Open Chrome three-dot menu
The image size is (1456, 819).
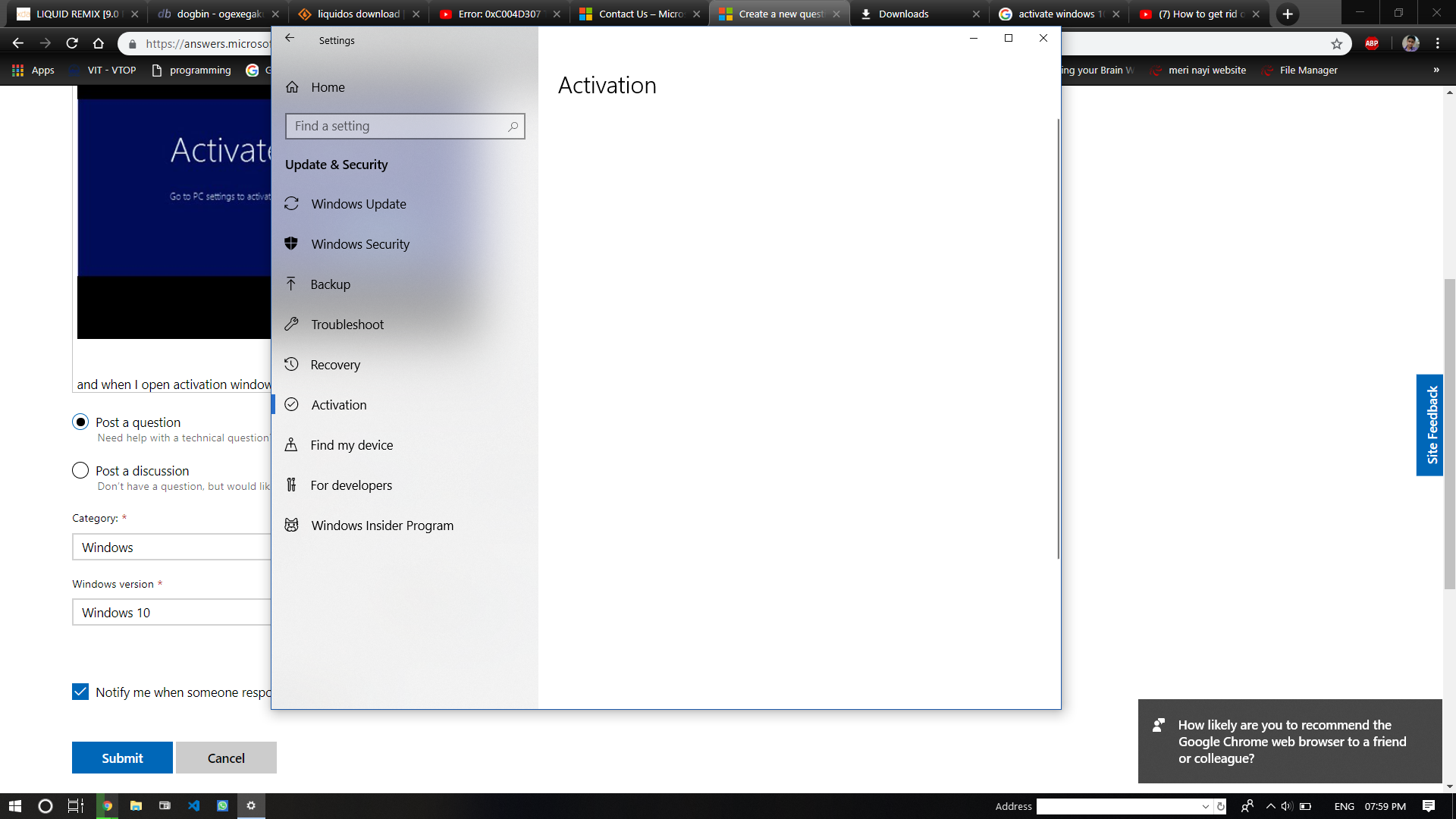pyautogui.click(x=1438, y=43)
